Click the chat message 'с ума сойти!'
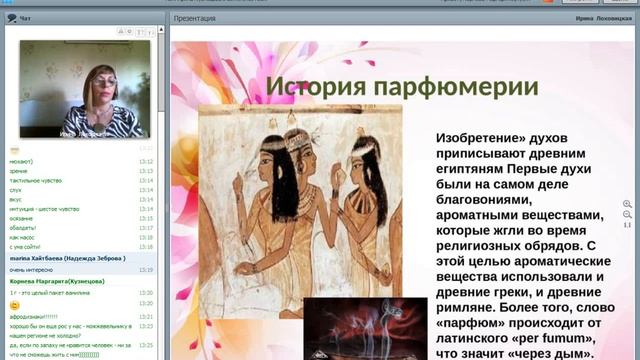Viewport: 640px width, 360px height. tap(25, 247)
